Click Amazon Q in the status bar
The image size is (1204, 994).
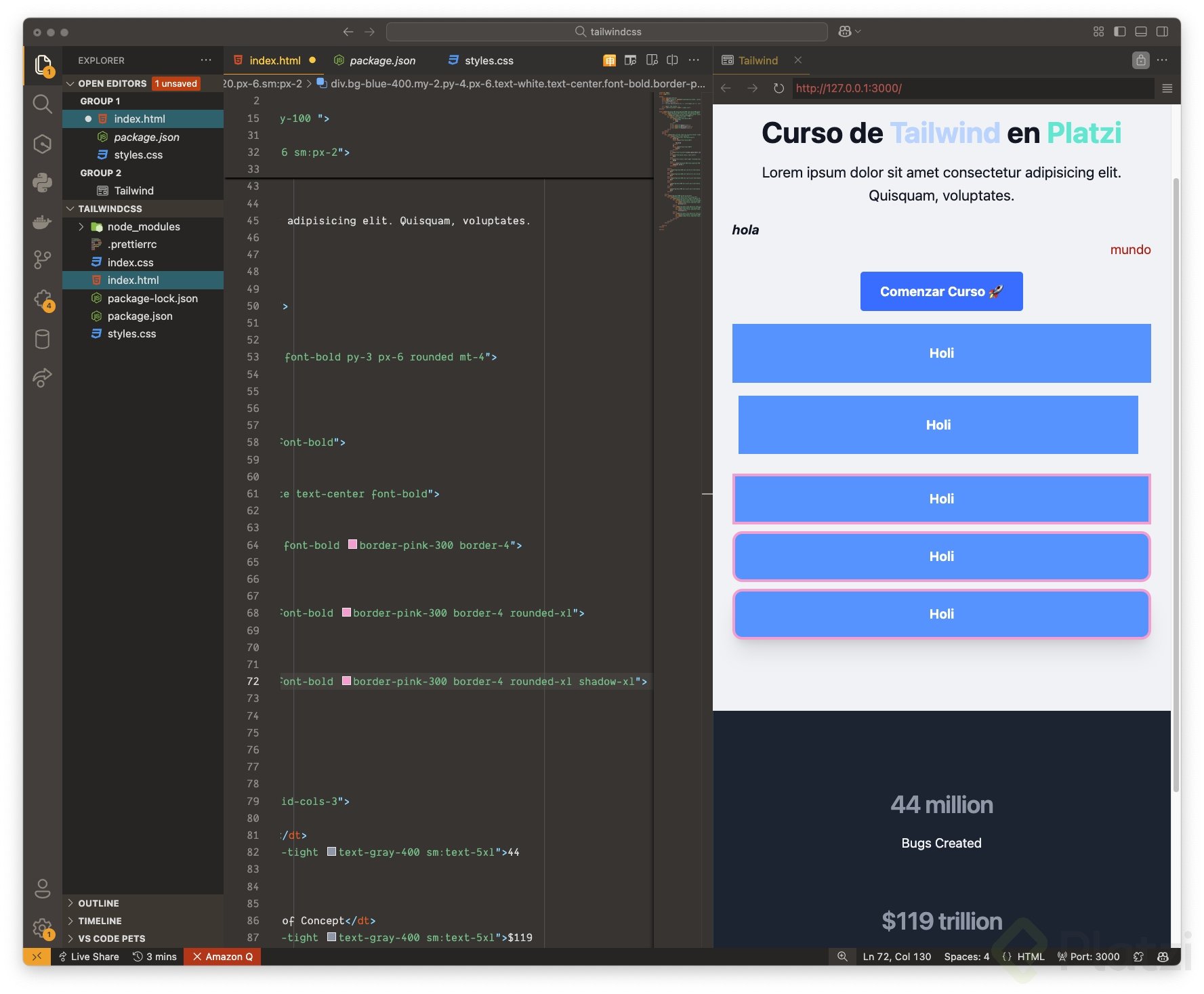(223, 957)
